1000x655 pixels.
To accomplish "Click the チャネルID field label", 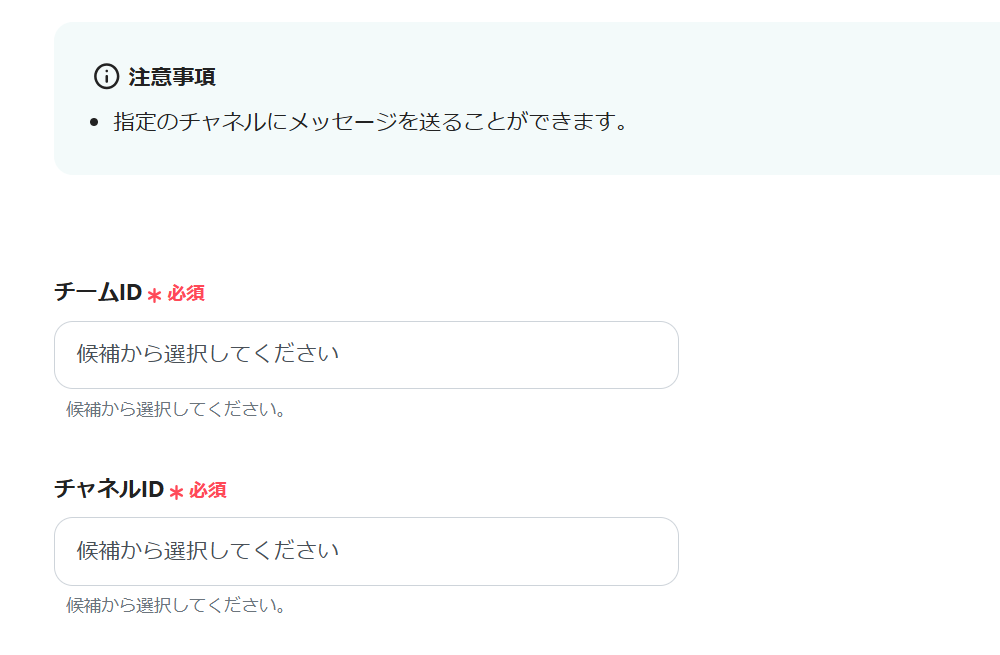I will 108,489.
